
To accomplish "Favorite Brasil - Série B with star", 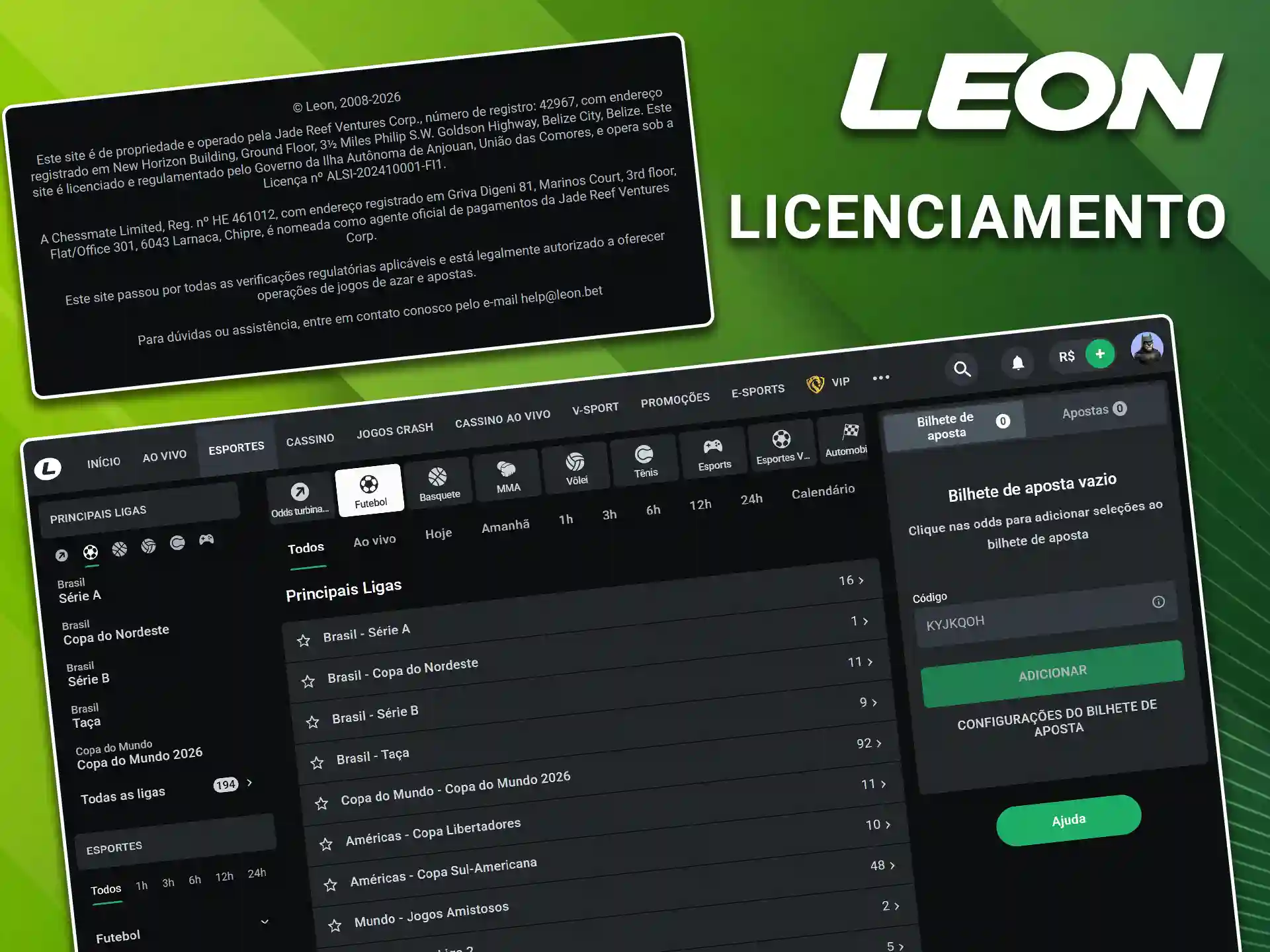I will [x=313, y=721].
